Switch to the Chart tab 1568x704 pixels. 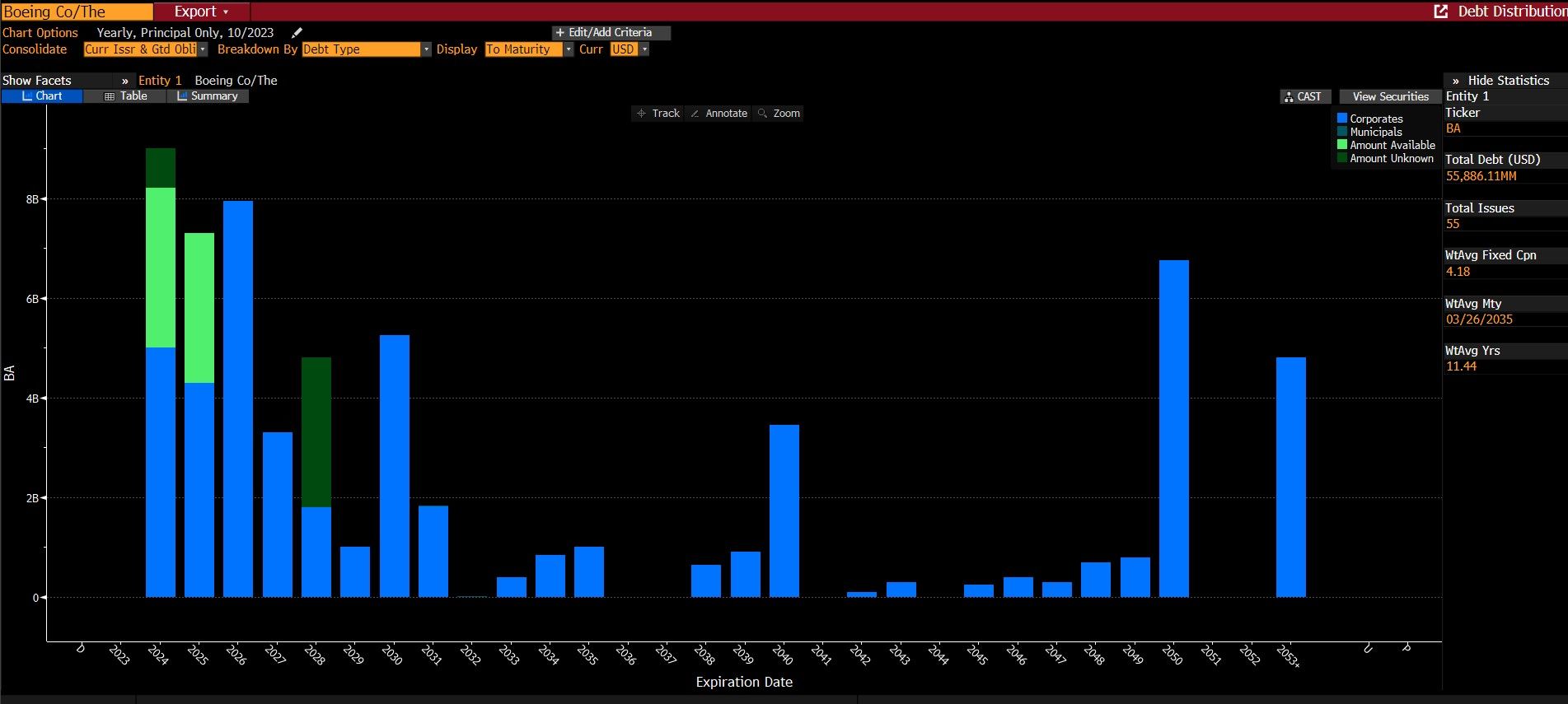coord(42,96)
